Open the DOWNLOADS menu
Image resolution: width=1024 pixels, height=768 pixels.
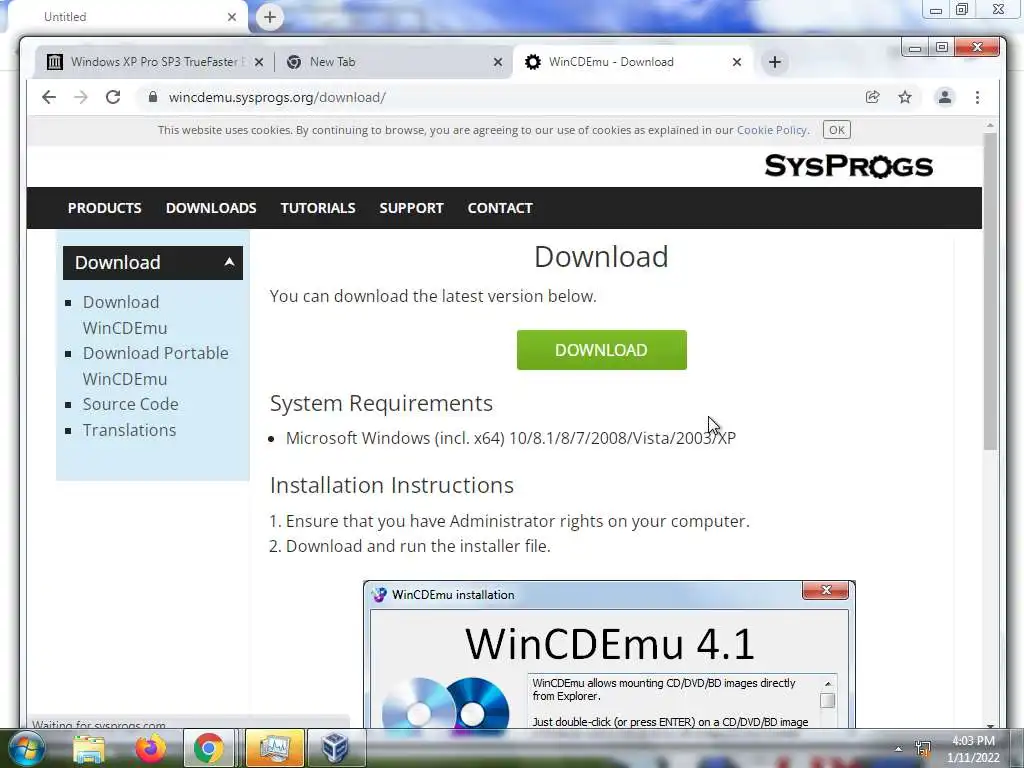point(211,208)
